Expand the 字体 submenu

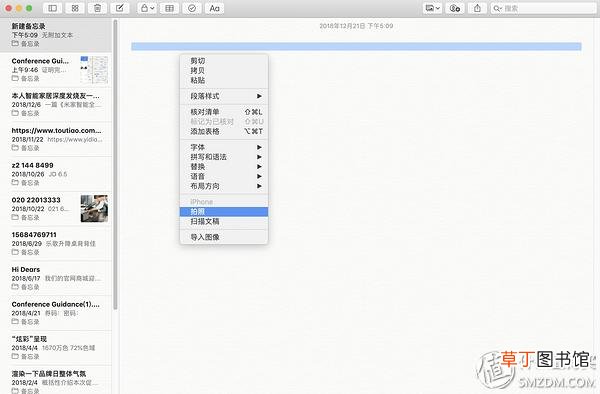[x=224, y=147]
